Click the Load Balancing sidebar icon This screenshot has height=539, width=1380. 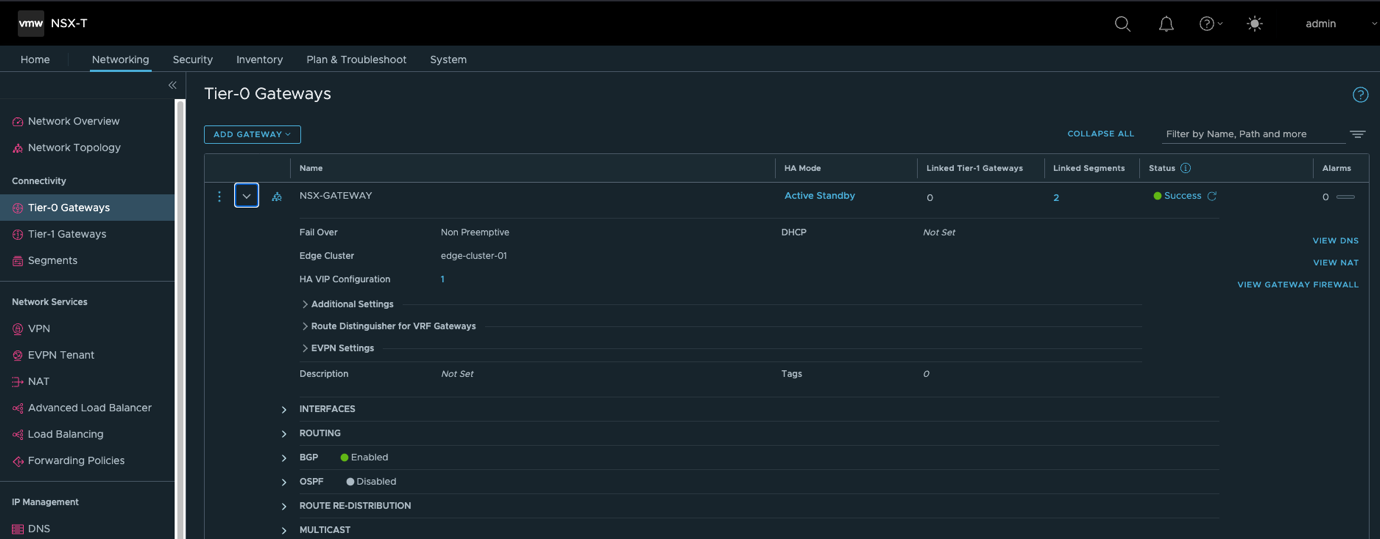pyautogui.click(x=17, y=435)
